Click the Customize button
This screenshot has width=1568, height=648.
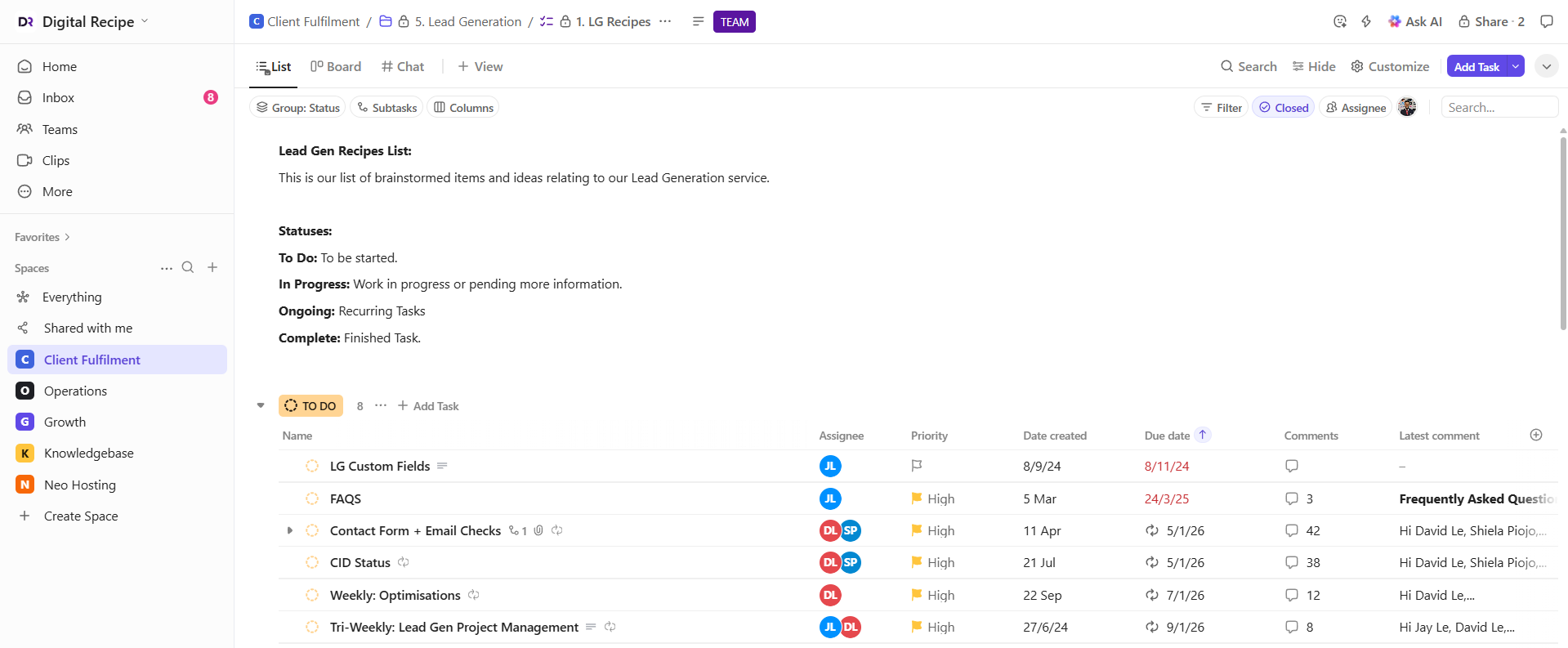(x=1390, y=66)
